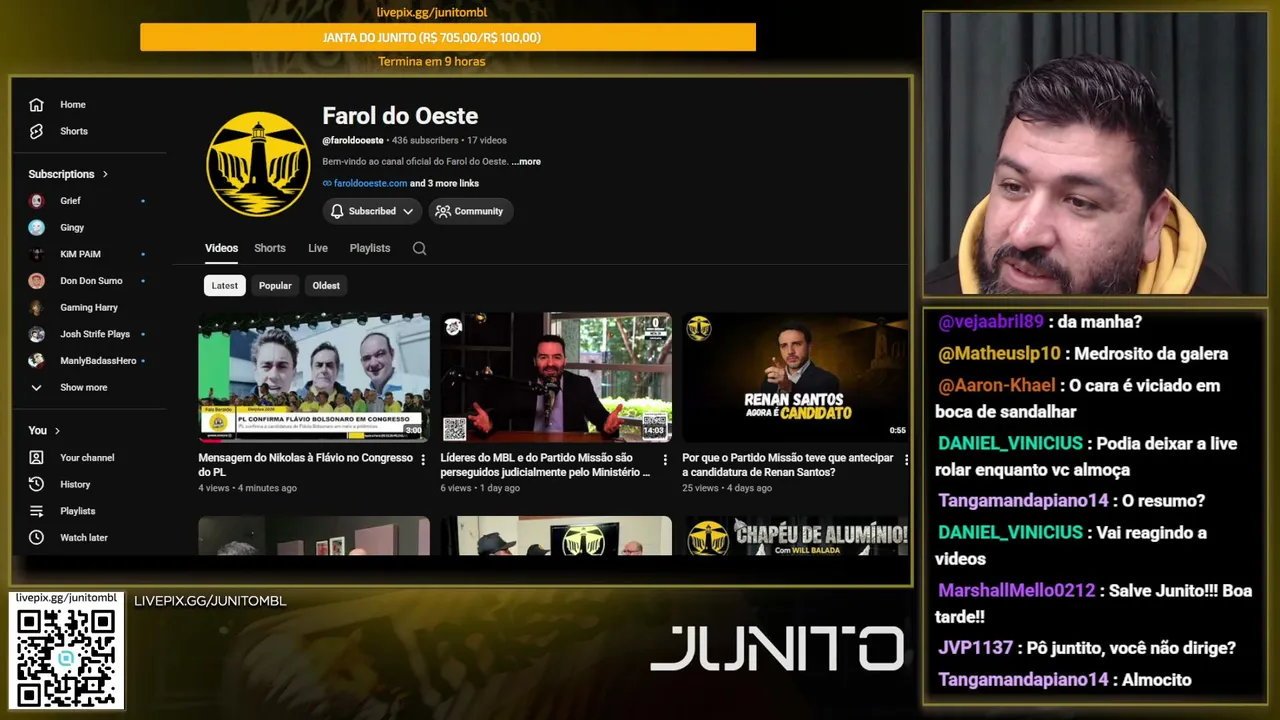Open Gingy channel avatar

pos(36,228)
